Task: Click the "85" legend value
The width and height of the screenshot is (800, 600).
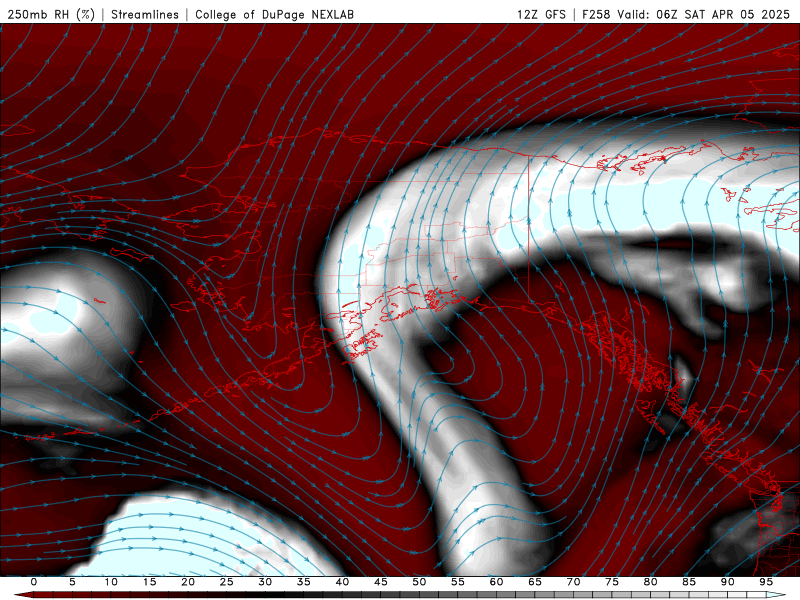Action: click(689, 582)
